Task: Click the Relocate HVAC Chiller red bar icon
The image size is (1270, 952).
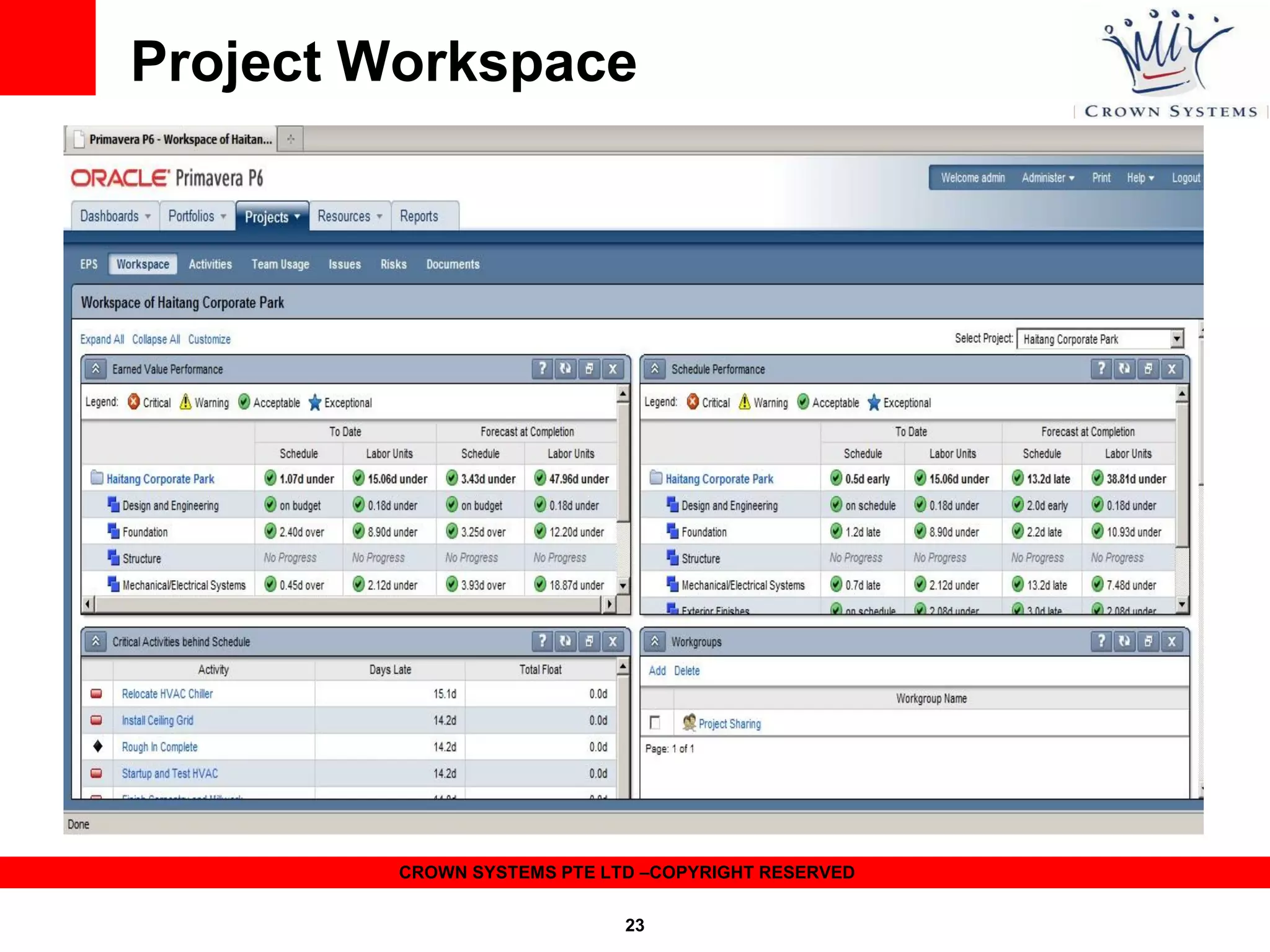Action: 96,694
